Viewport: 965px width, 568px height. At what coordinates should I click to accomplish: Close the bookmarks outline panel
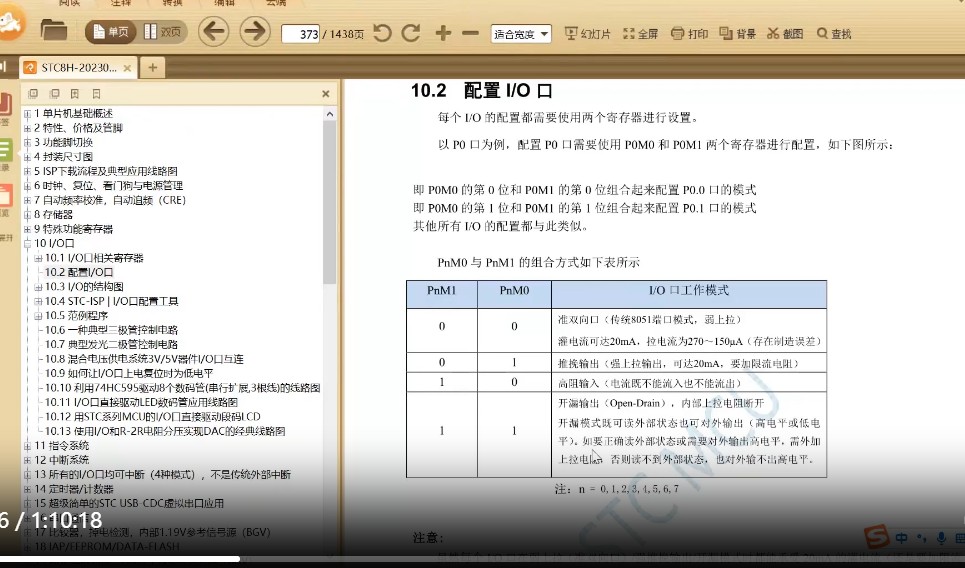(326, 94)
